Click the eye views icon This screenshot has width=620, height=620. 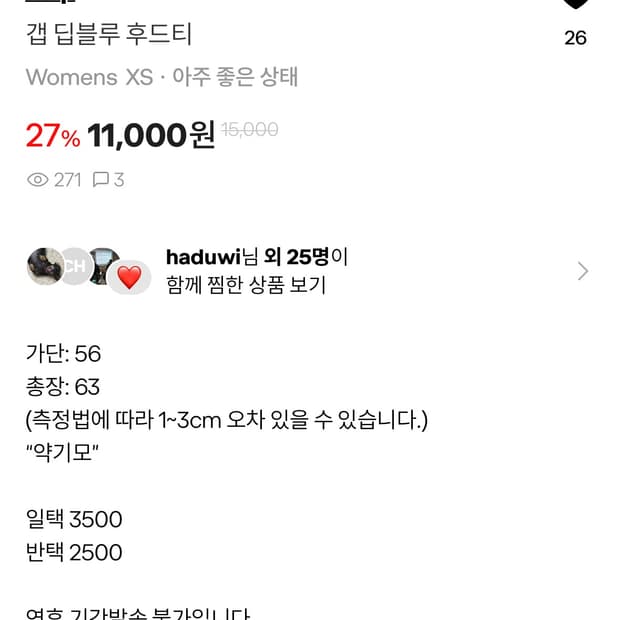point(37,180)
